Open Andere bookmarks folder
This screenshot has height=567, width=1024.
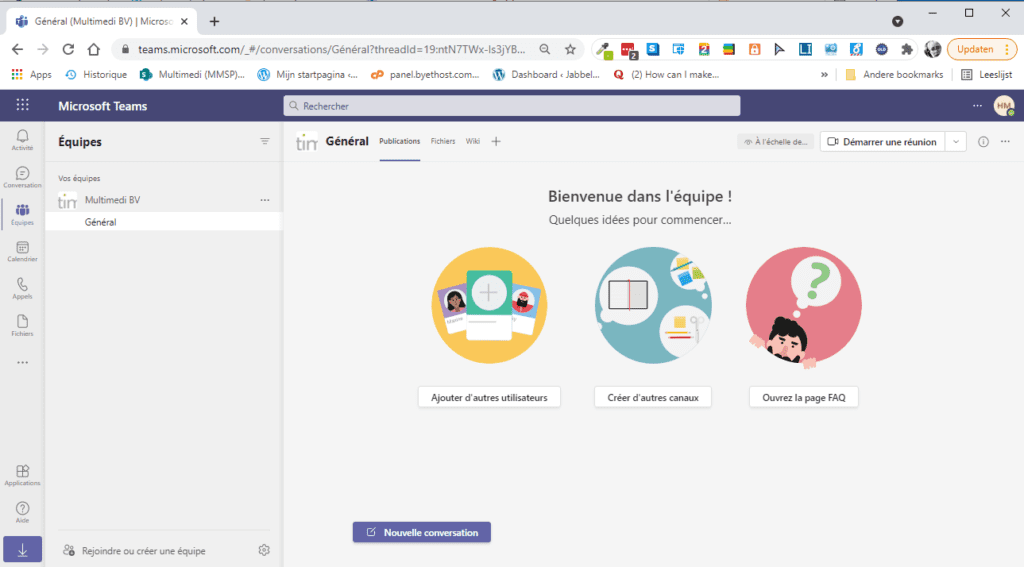895,74
